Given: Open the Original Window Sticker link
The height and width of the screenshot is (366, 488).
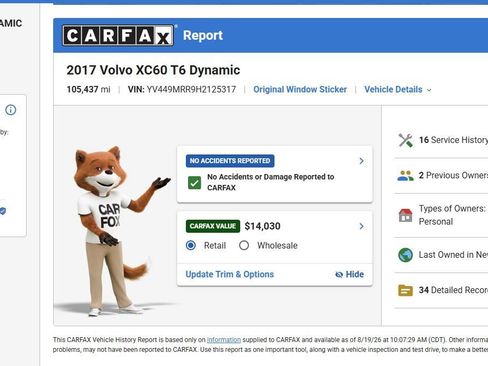Looking at the screenshot, I should (x=300, y=89).
